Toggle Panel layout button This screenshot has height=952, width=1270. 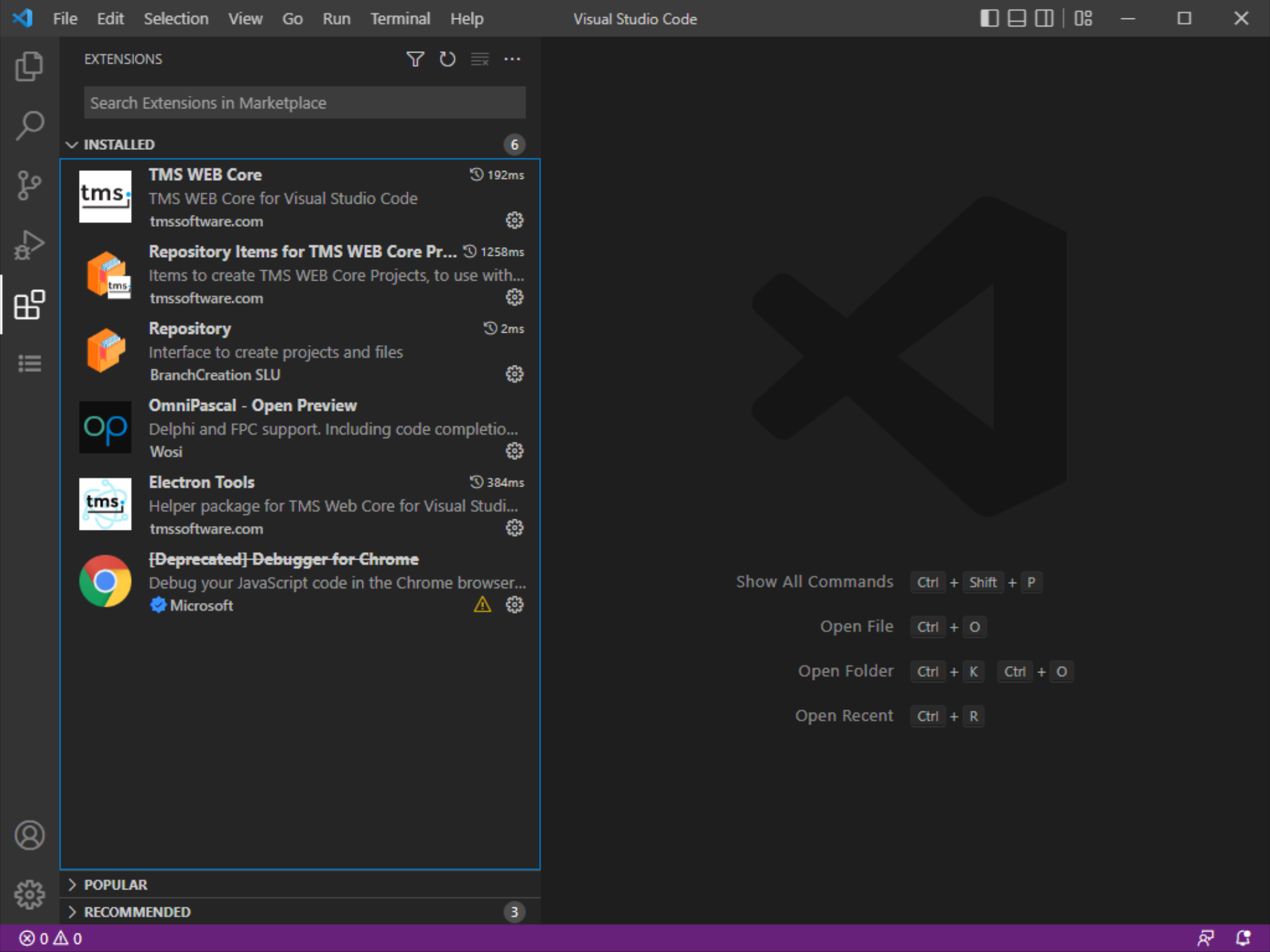point(1017,18)
